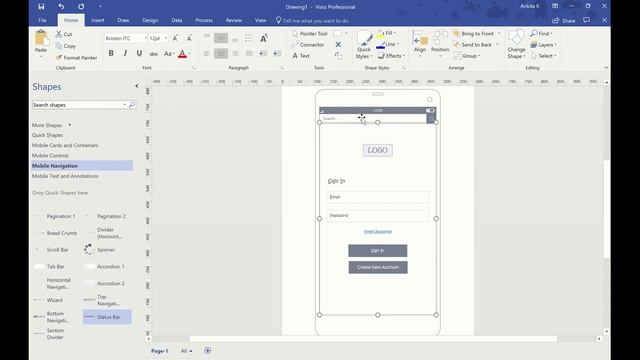Click Format Painter brush
Screen dimensions: 640x360
[x=59, y=58]
